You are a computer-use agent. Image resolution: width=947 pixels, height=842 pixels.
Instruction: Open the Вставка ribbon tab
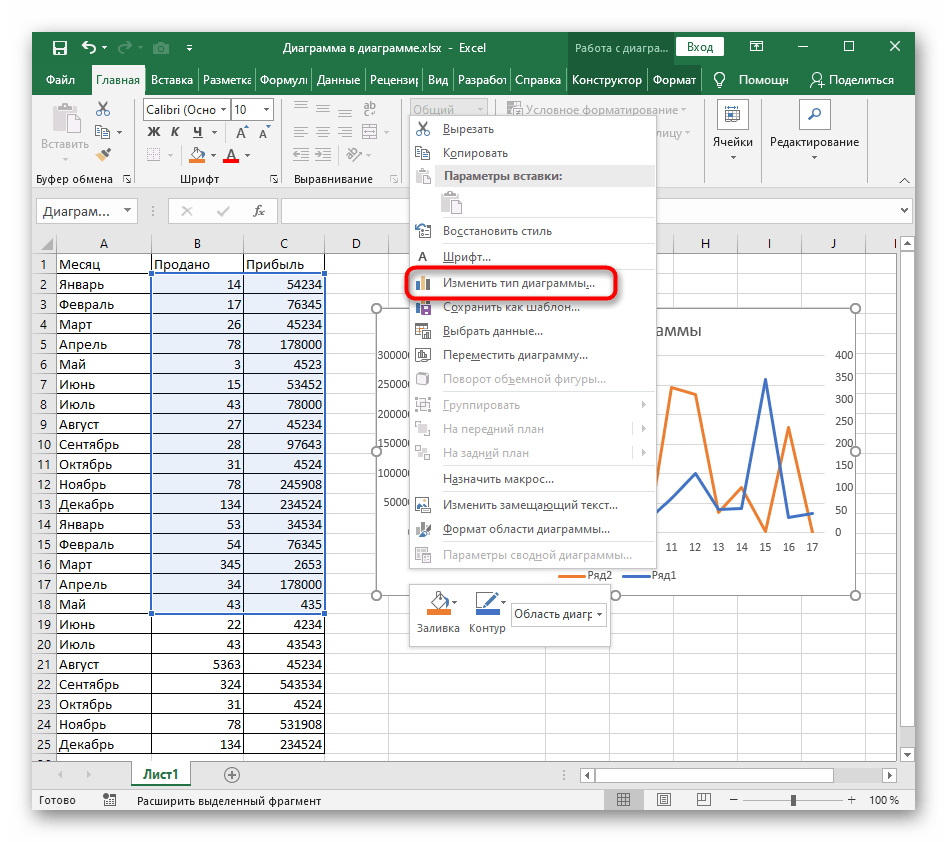(x=172, y=80)
